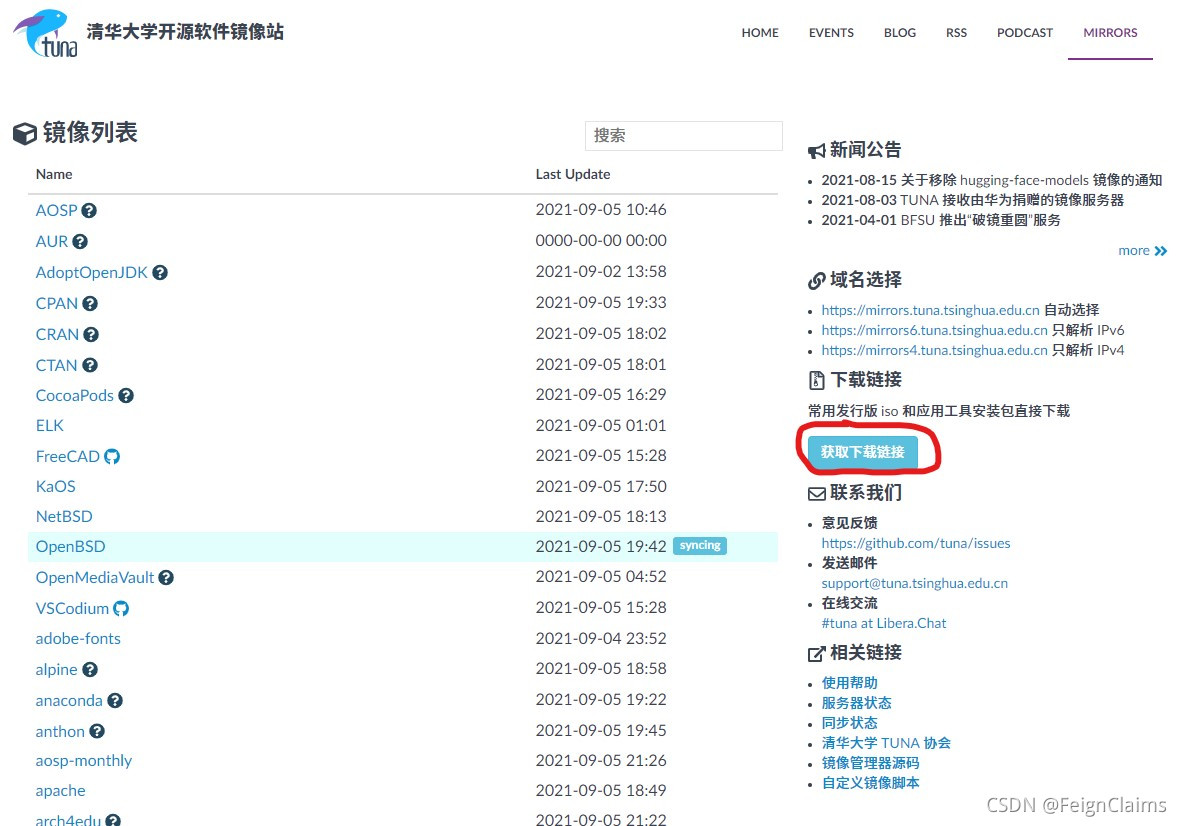
Task: Open the adobe-fonts mirror link
Action: click(x=78, y=639)
